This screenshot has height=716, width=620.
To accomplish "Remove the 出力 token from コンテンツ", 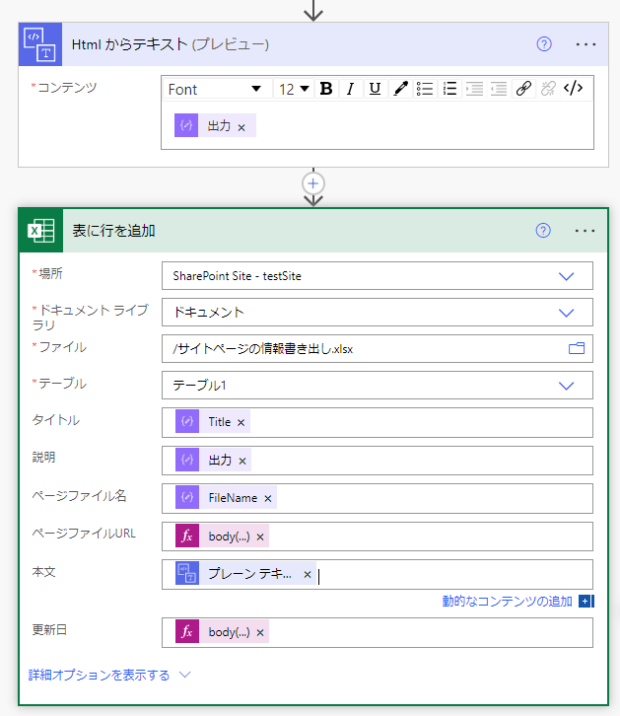I will point(242,127).
